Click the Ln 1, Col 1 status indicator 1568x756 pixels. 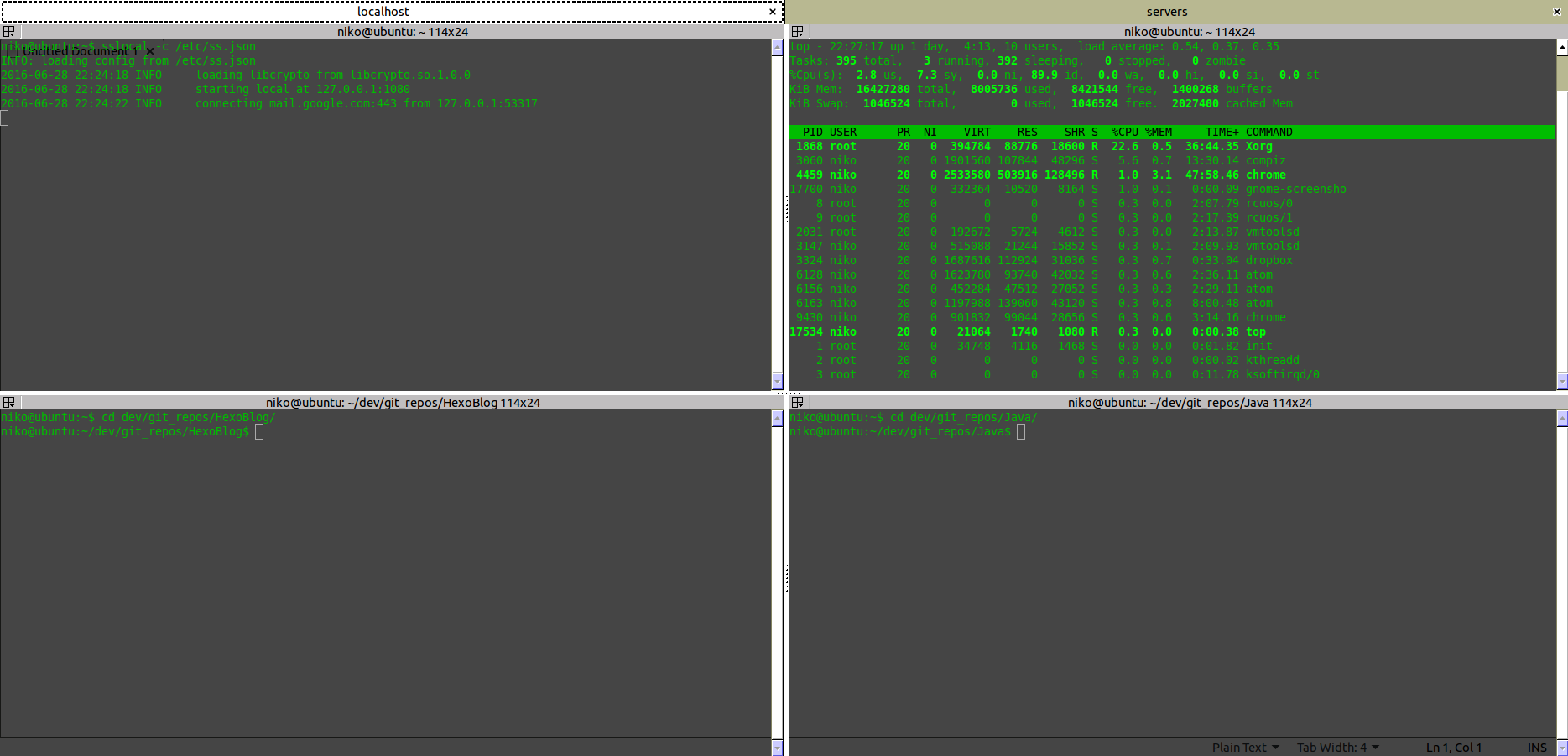point(1454,747)
